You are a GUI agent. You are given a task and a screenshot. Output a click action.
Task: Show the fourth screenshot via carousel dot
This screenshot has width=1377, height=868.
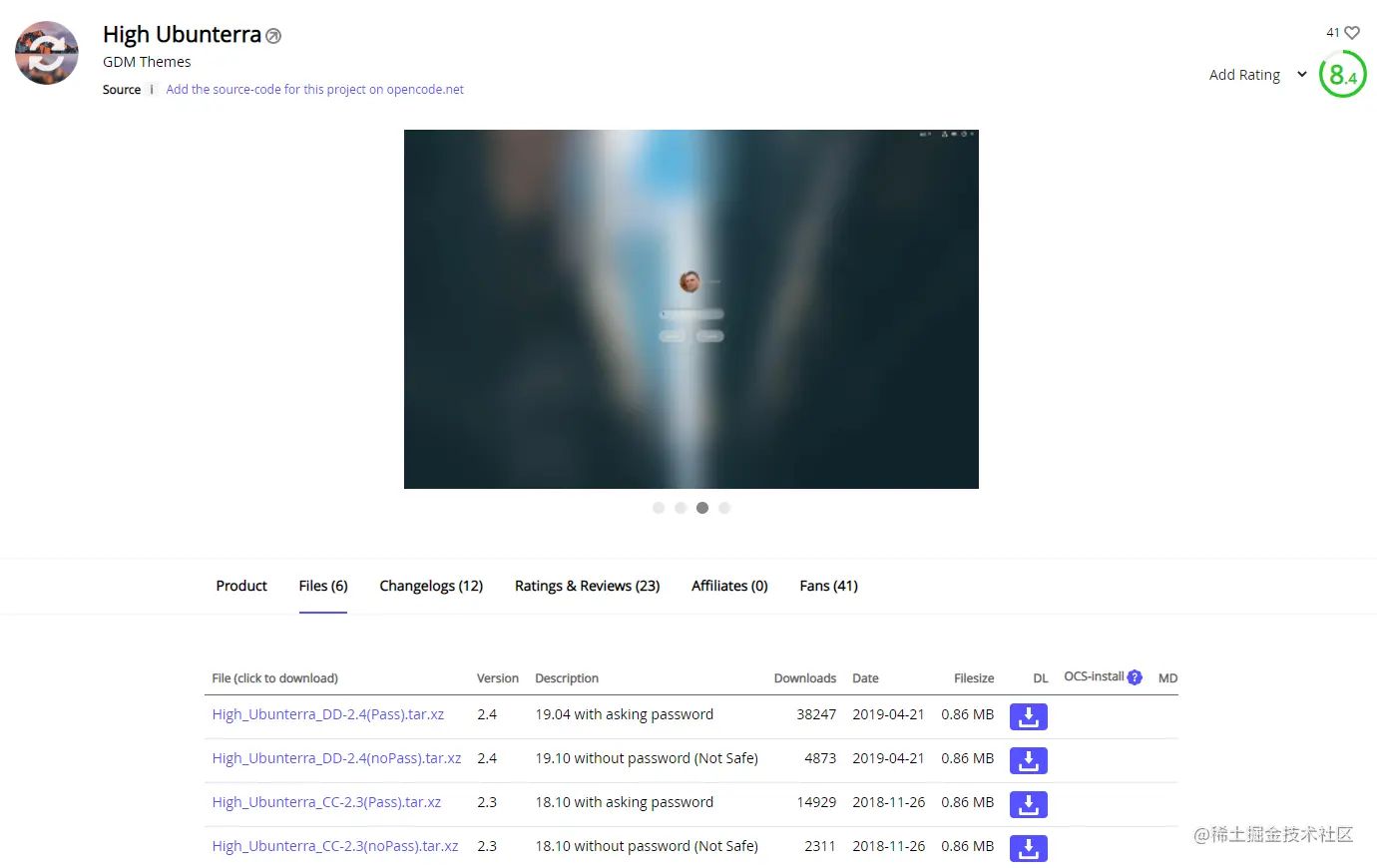coord(724,508)
